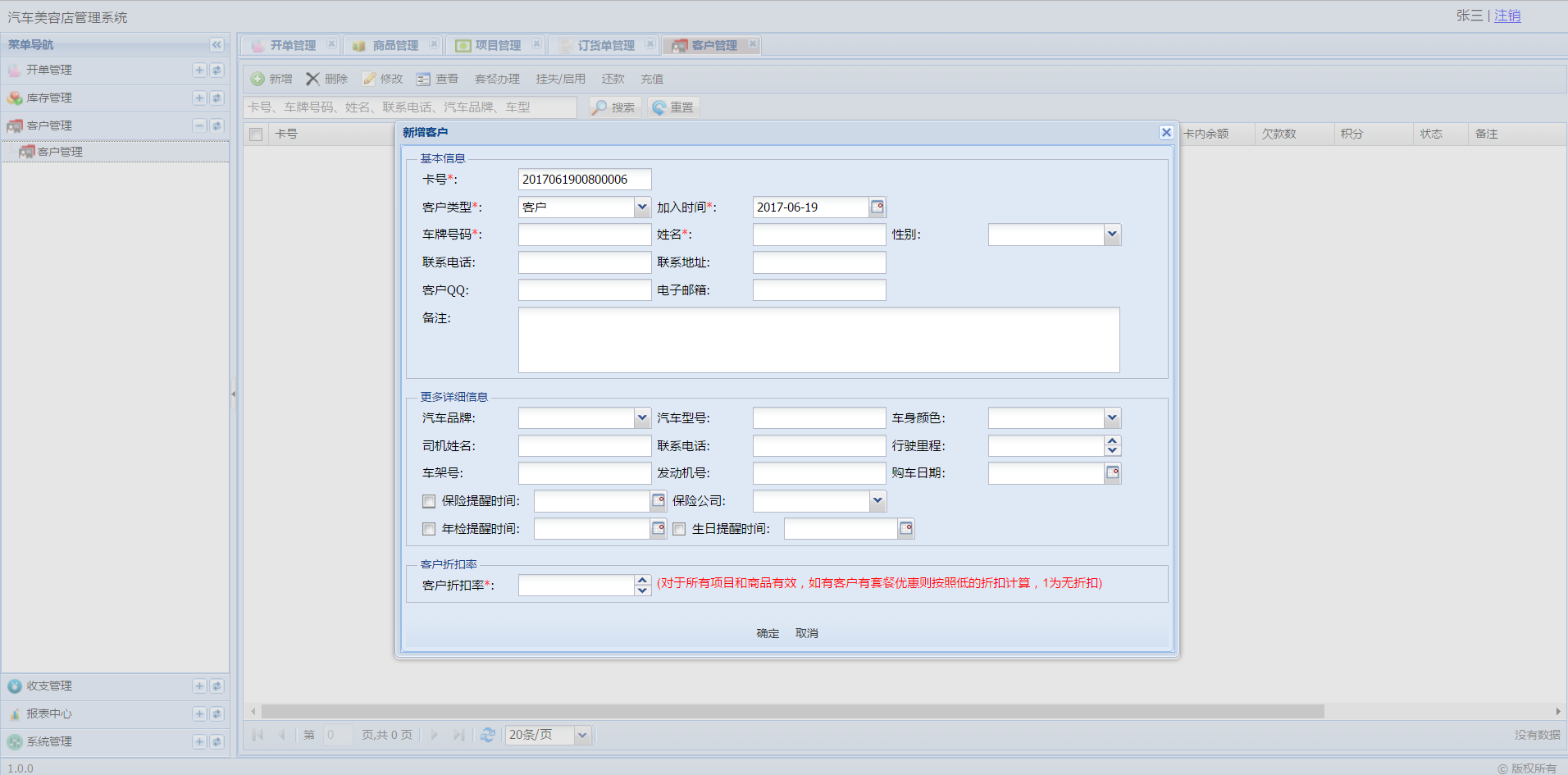This screenshot has width=1568, height=775.
Task: Click in the 备注 text area
Action: click(x=818, y=340)
